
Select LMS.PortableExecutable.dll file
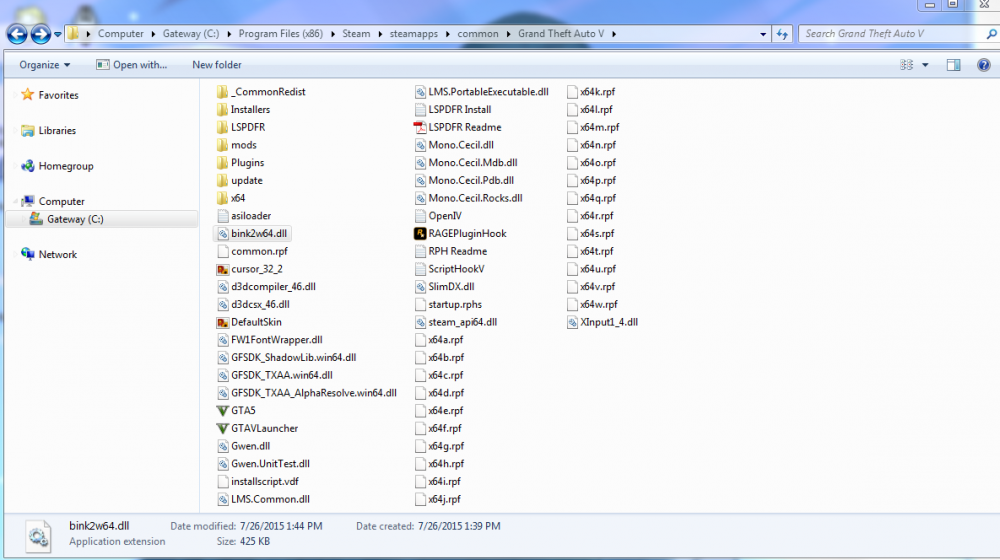click(x=482, y=92)
